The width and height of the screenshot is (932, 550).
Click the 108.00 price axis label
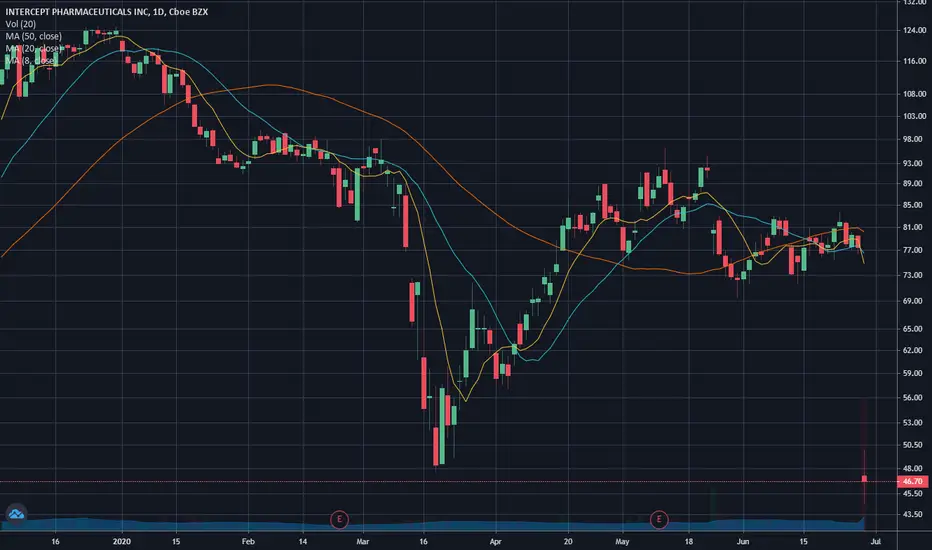pyautogui.click(x=914, y=93)
